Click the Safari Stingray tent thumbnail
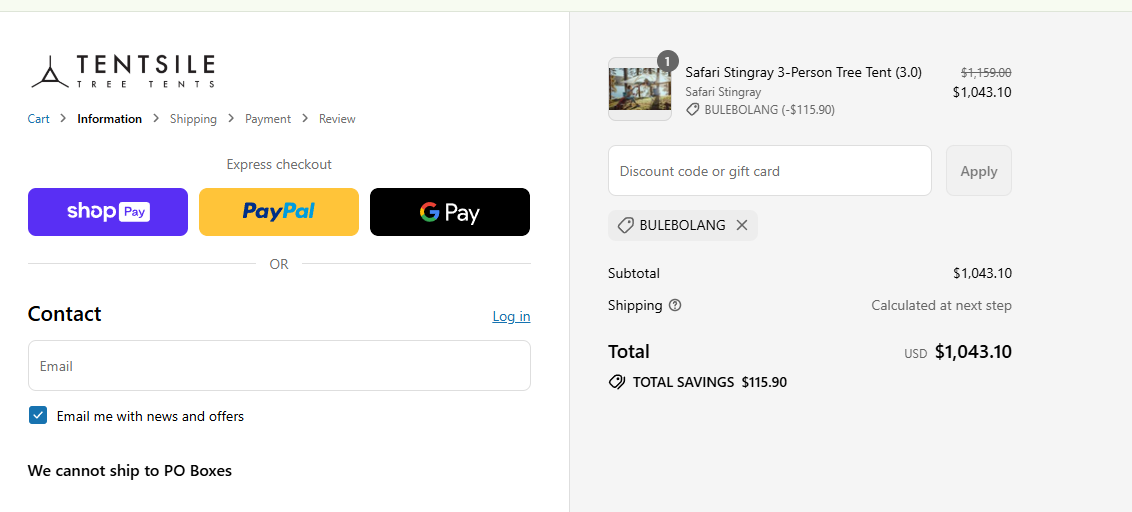This screenshot has height=512, width=1132. pos(640,89)
